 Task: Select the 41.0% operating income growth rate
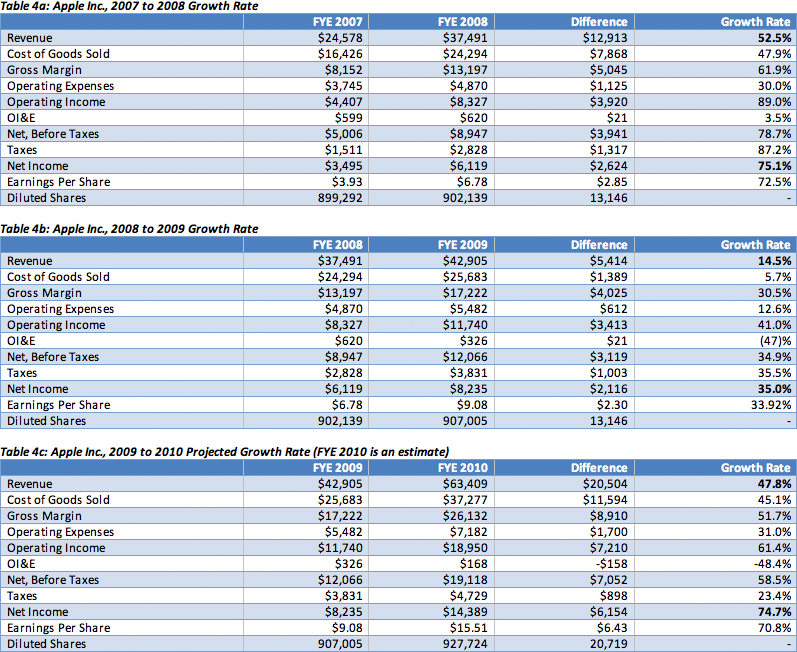(x=775, y=325)
